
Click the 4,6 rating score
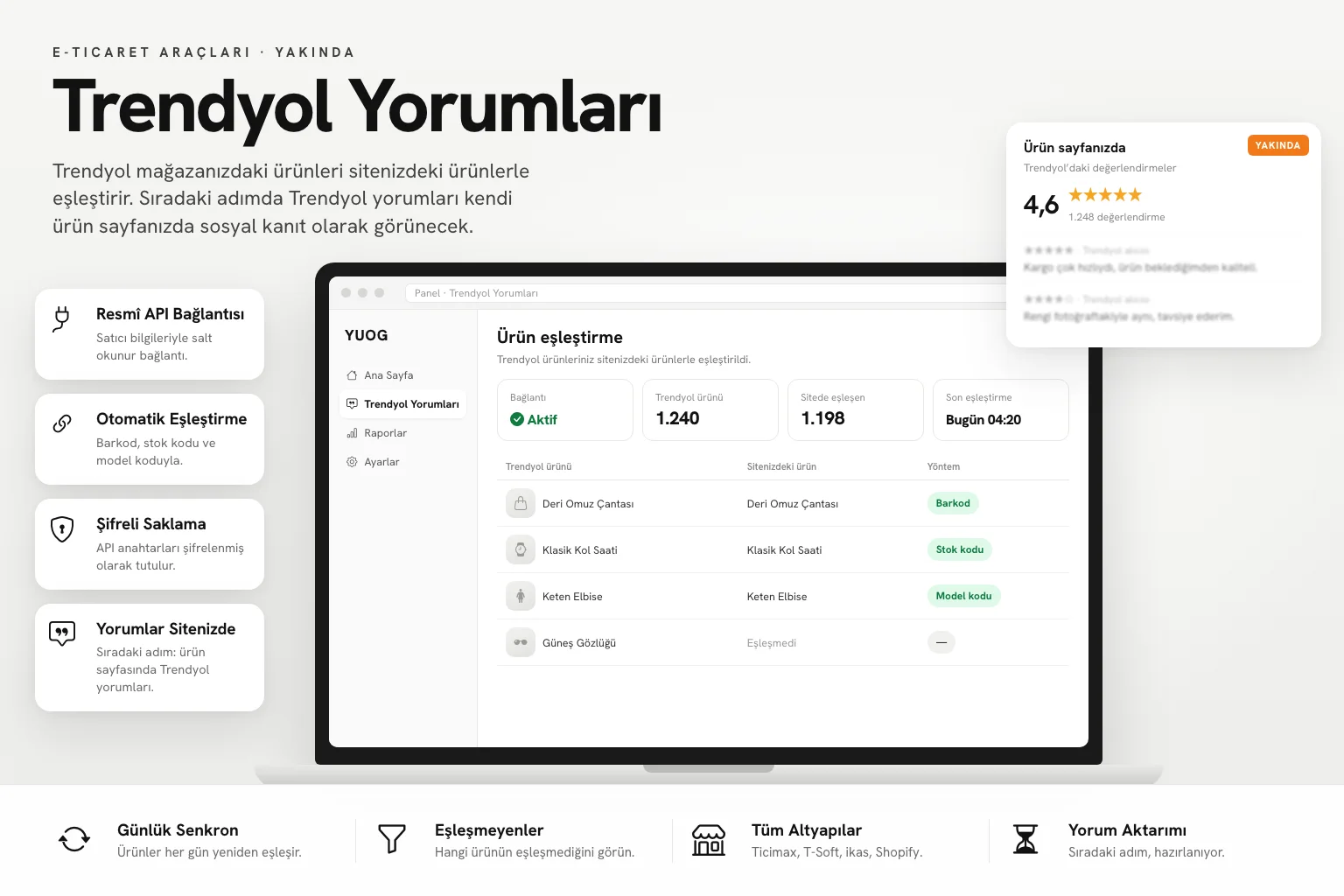point(1041,204)
